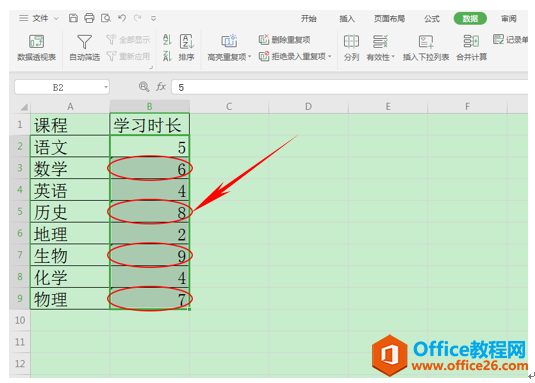The width and height of the screenshot is (535, 383).
Task: Expand the Name Box dropdown arrow
Action: point(106,88)
